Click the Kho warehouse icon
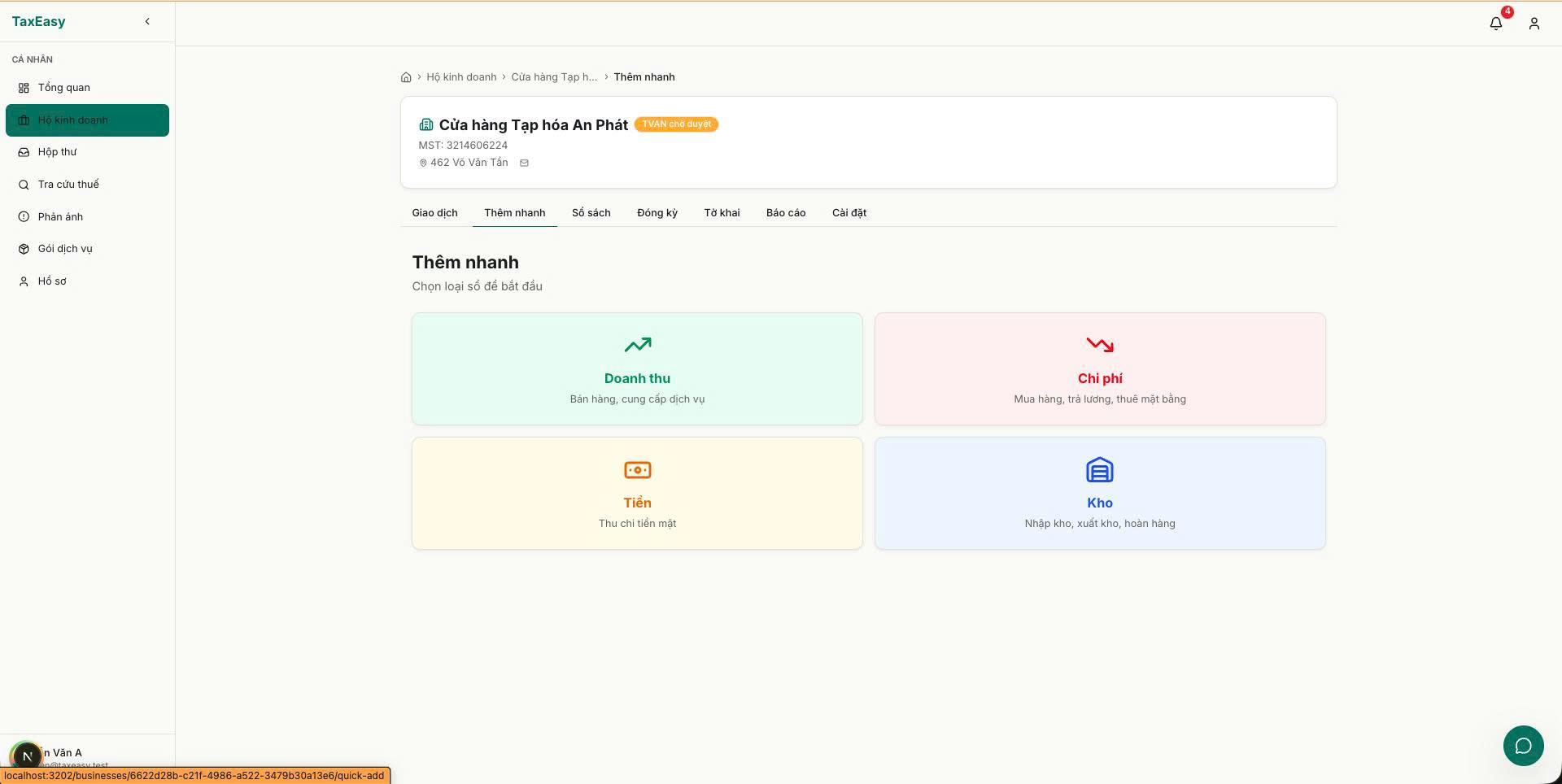1562x784 pixels. tap(1100, 469)
